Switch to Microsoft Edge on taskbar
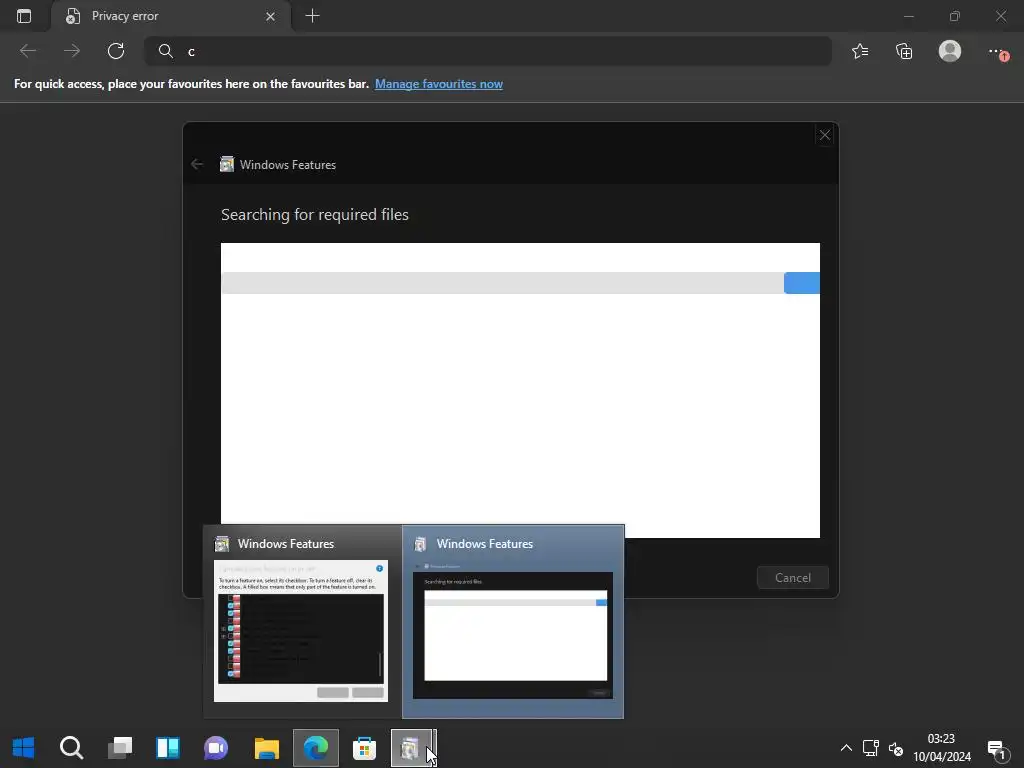1024x768 pixels. [x=315, y=748]
